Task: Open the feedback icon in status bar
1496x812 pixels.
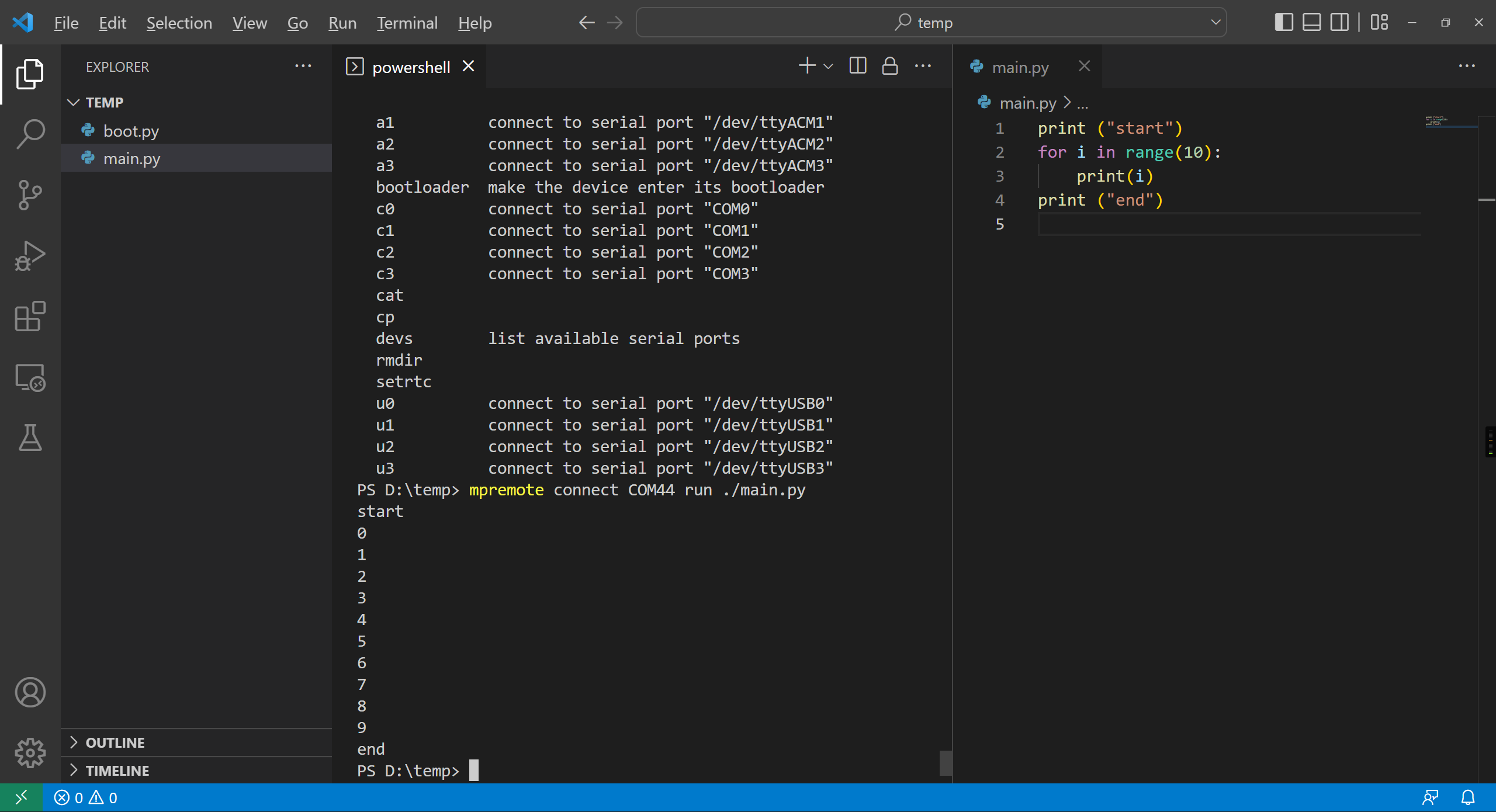Action: point(1431,797)
